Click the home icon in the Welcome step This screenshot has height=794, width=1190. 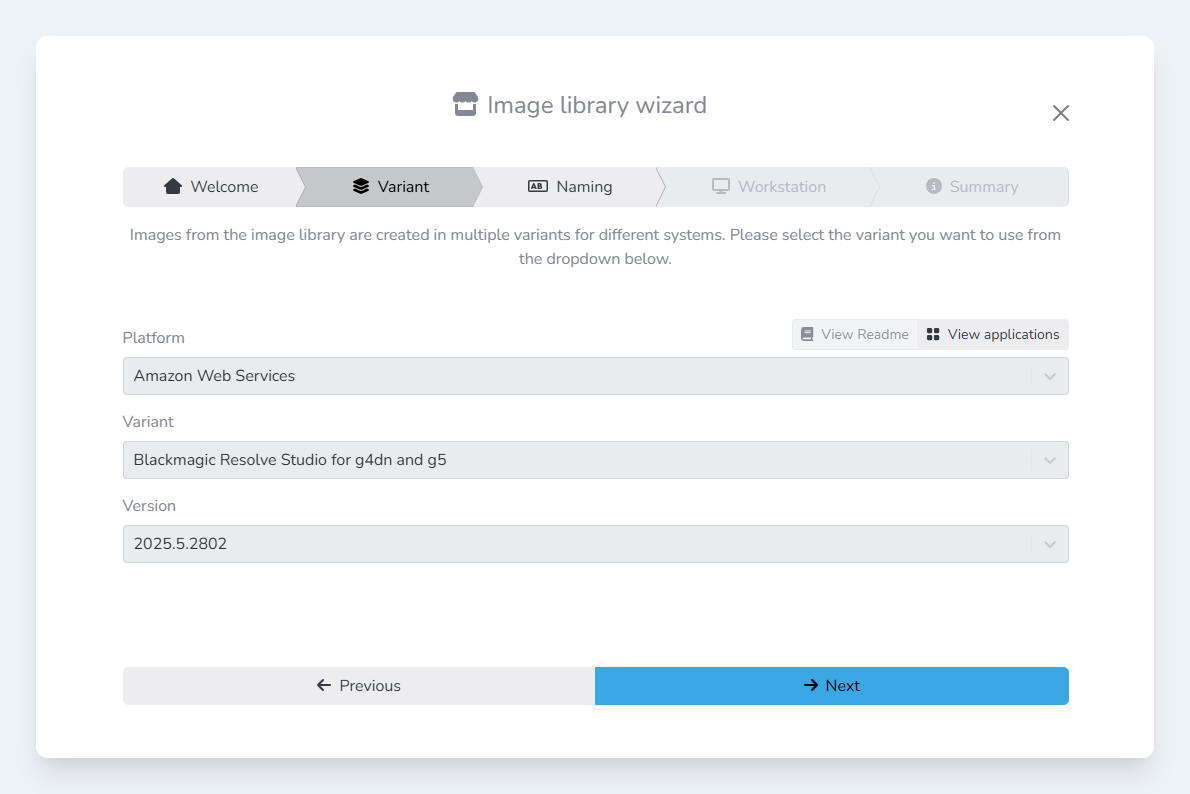pyautogui.click(x=173, y=187)
